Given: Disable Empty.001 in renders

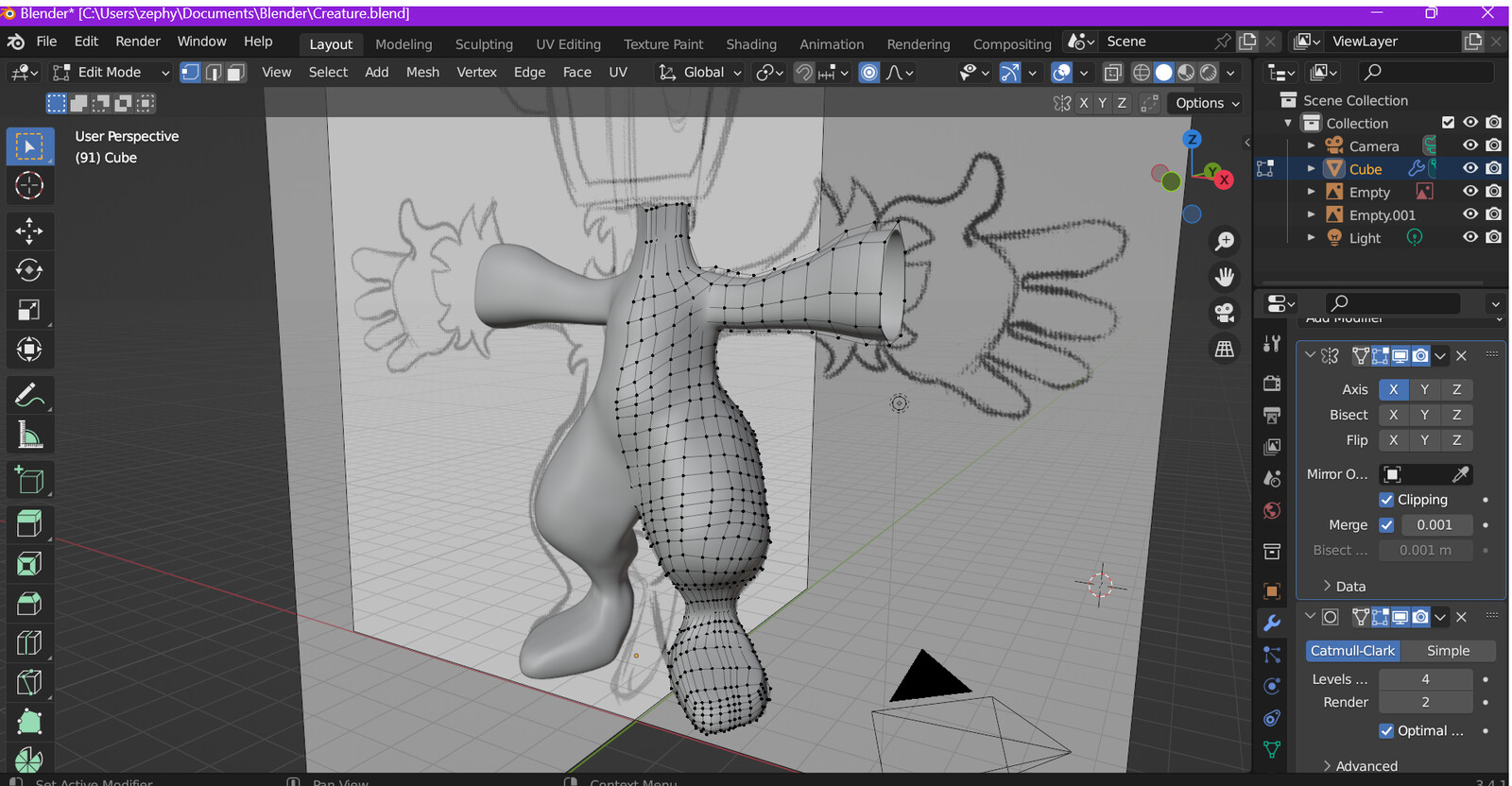Looking at the screenshot, I should [x=1493, y=214].
